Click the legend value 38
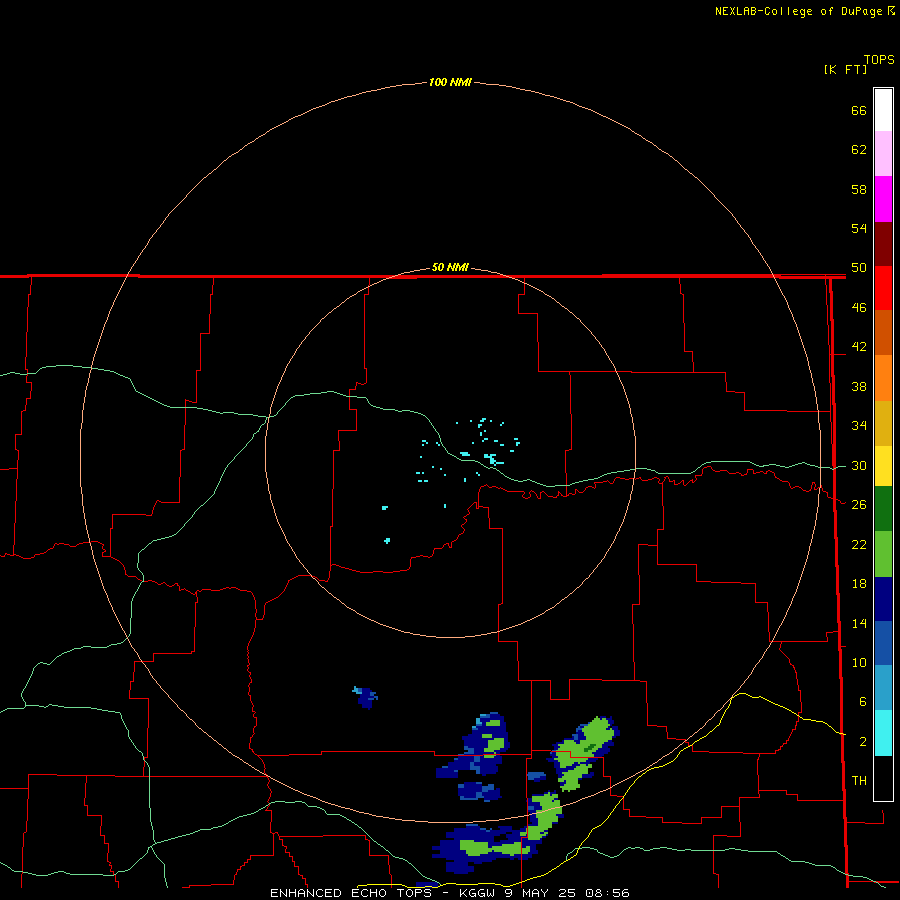 859,386
